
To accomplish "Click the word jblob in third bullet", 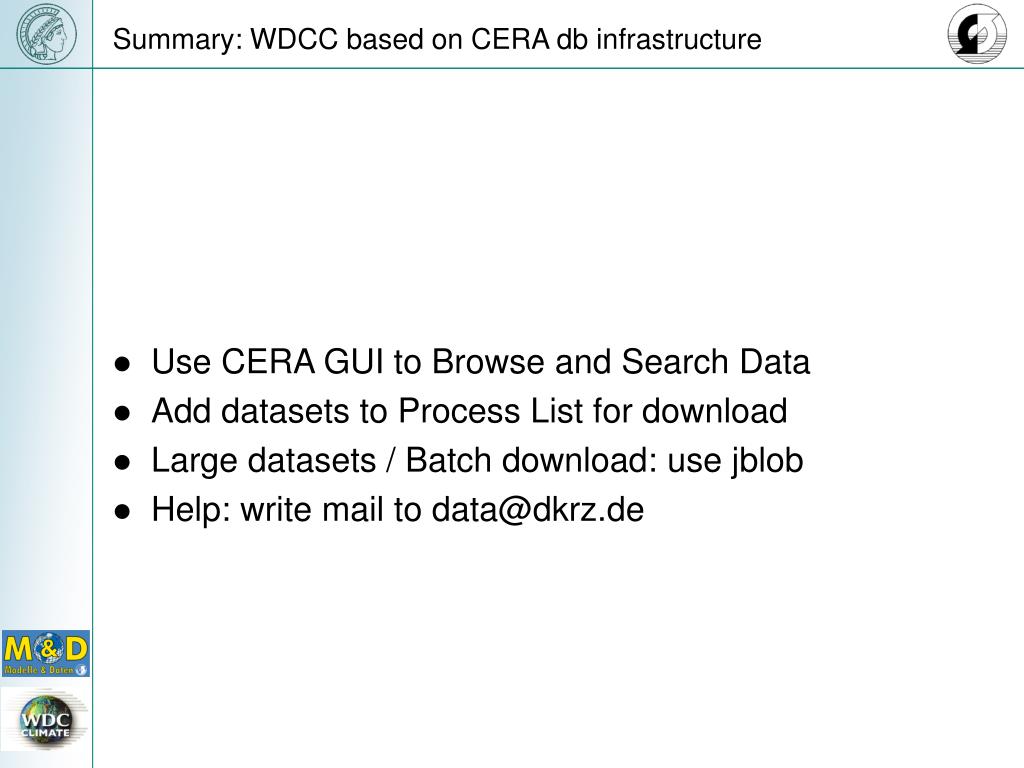I will tap(767, 460).
